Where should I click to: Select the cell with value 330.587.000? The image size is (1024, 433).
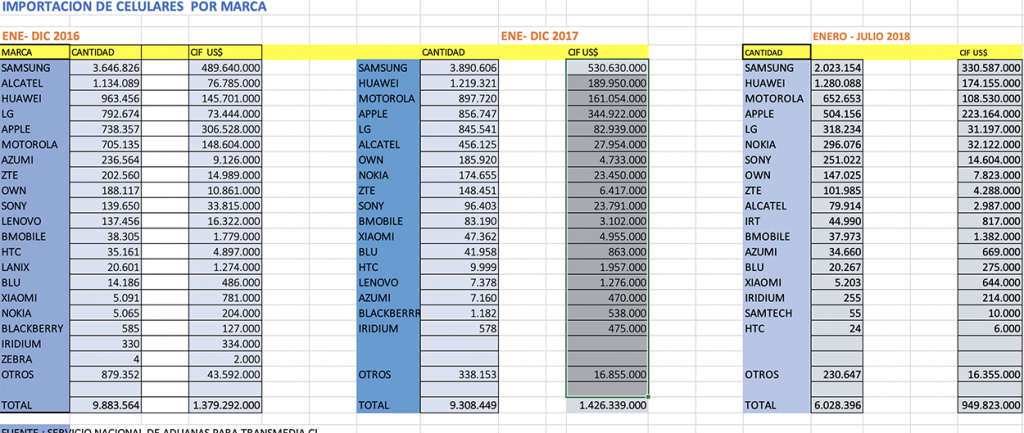(x=990, y=68)
